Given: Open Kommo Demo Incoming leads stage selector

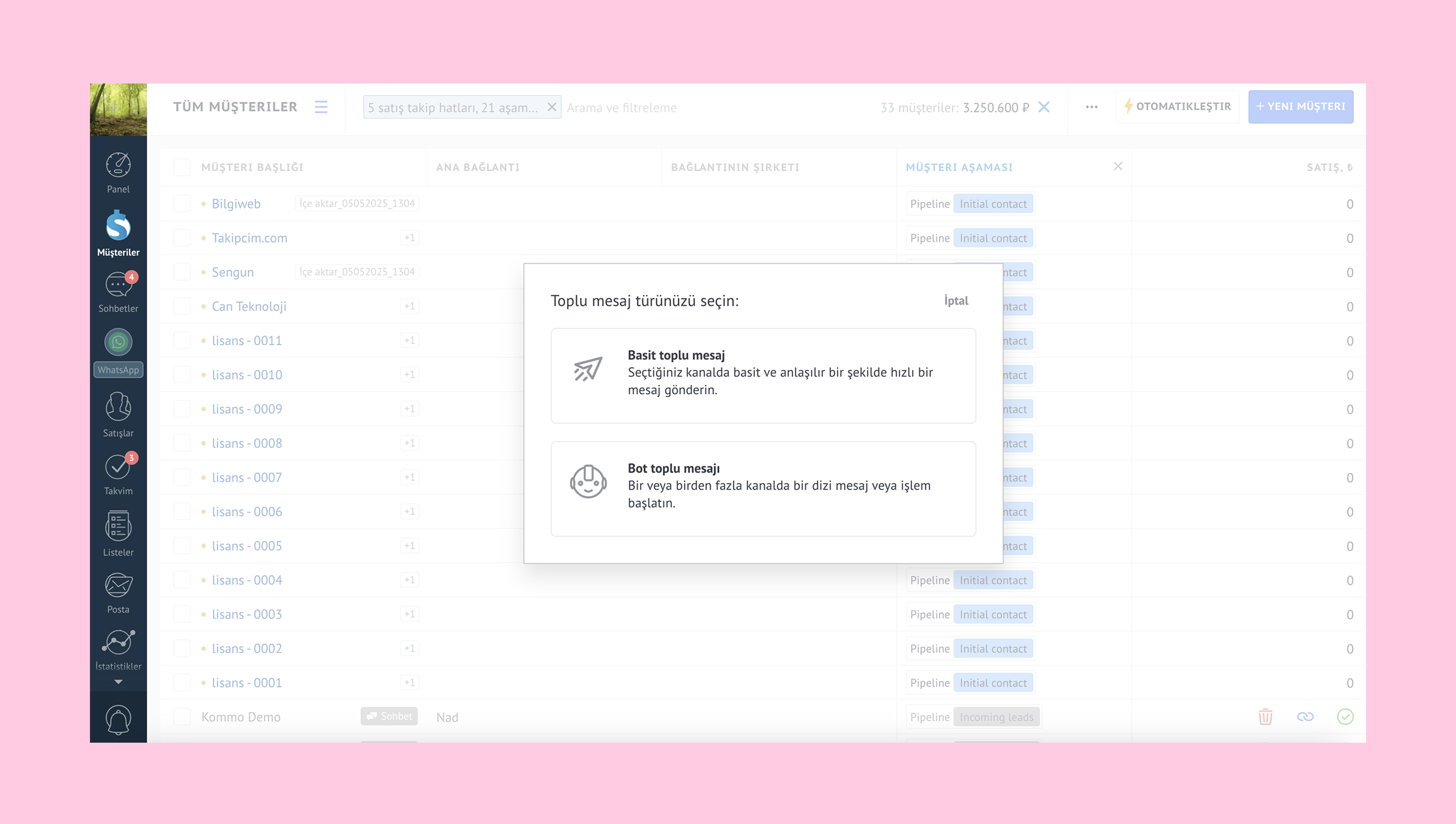Looking at the screenshot, I should pos(997,717).
